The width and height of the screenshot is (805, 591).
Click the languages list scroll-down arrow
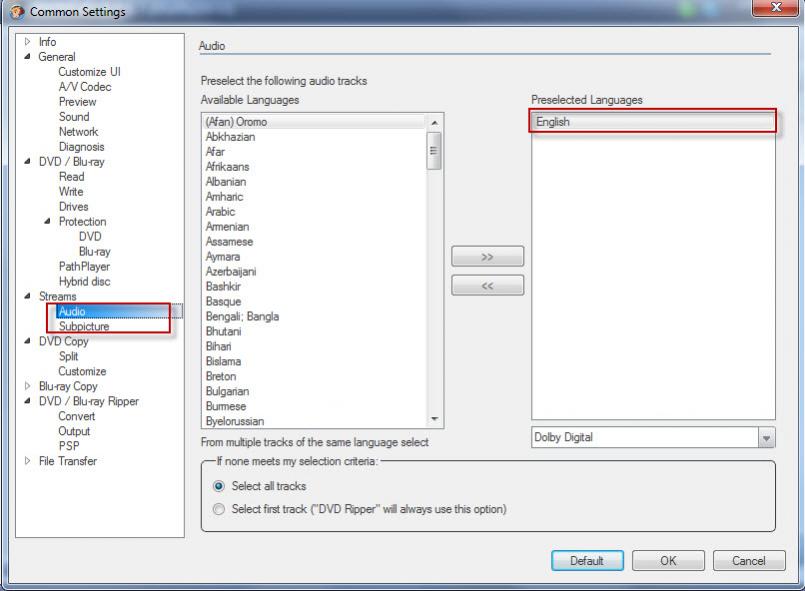[x=434, y=419]
